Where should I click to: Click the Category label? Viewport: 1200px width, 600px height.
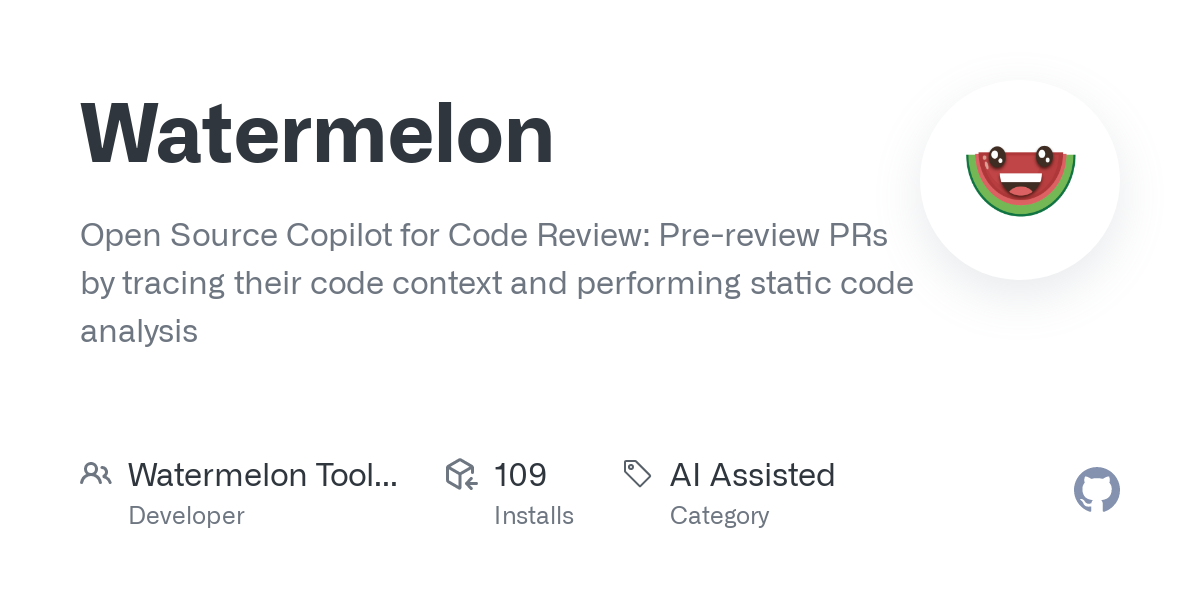point(719,516)
